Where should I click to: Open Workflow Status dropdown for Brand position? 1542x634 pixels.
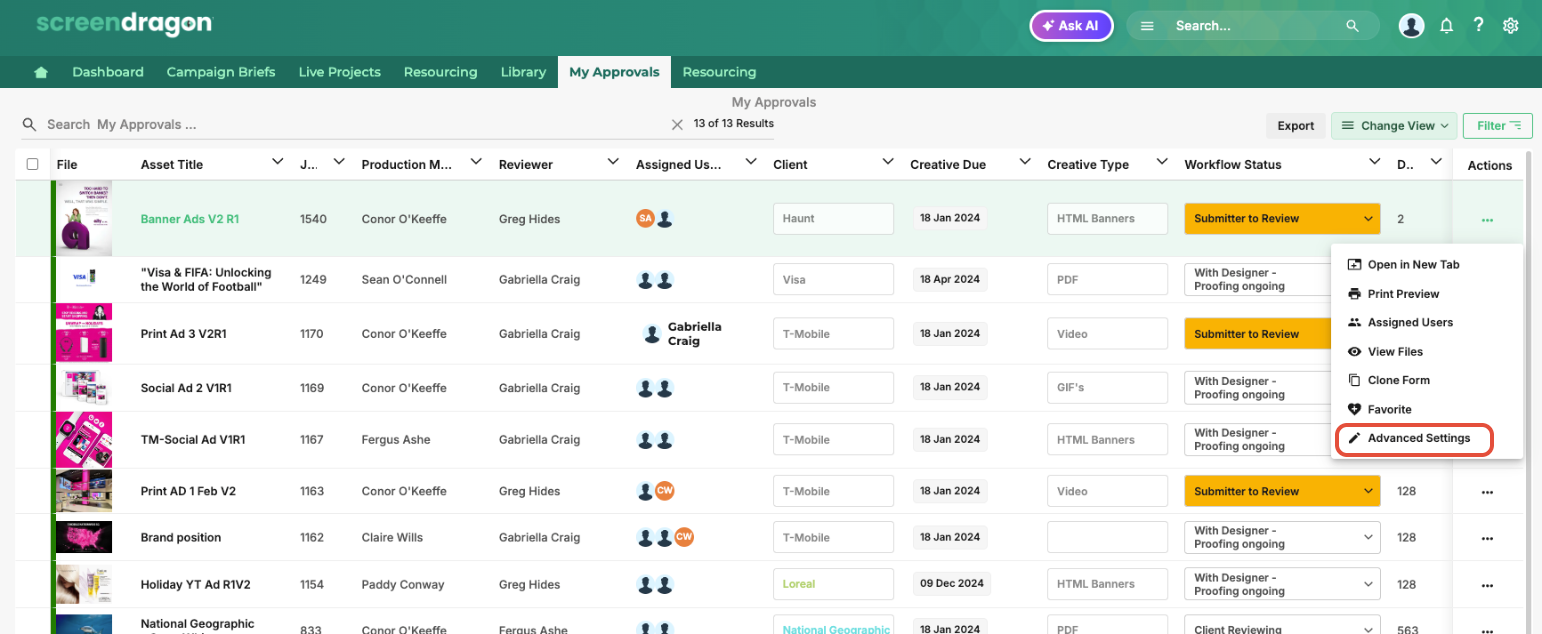tap(1282, 537)
